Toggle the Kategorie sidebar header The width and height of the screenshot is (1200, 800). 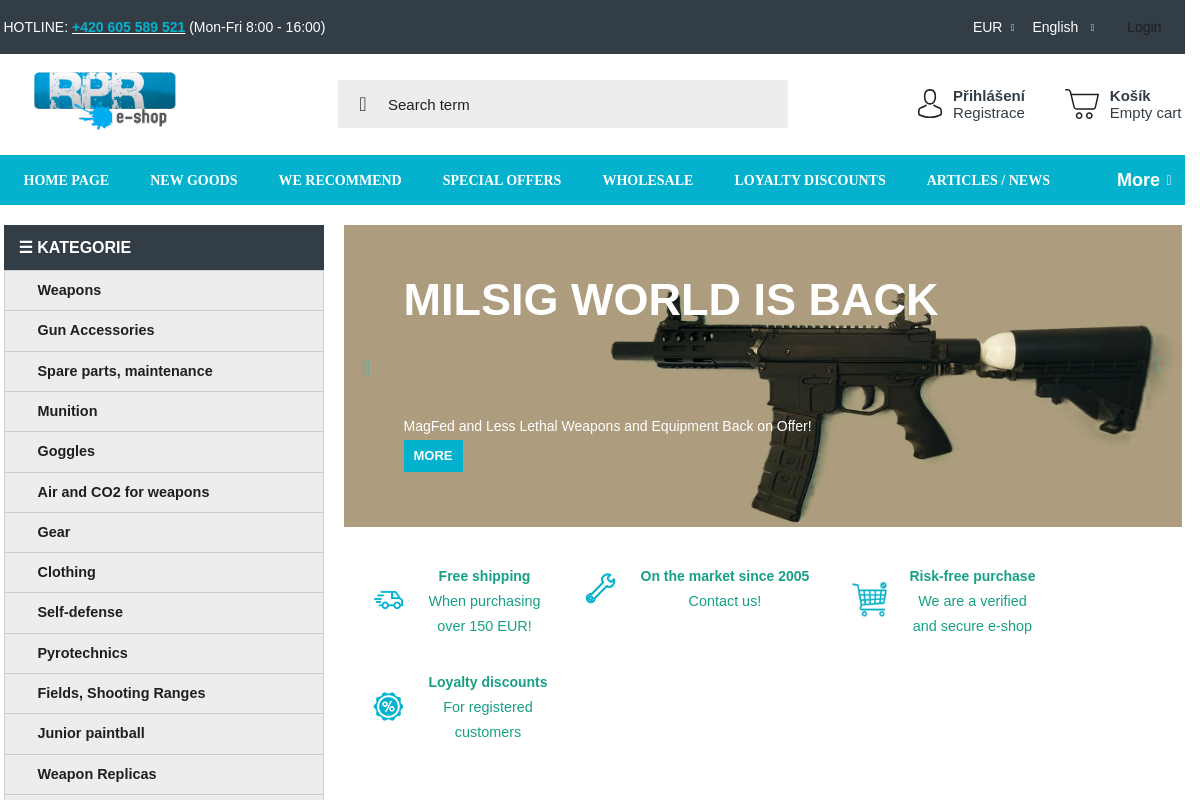pos(164,247)
